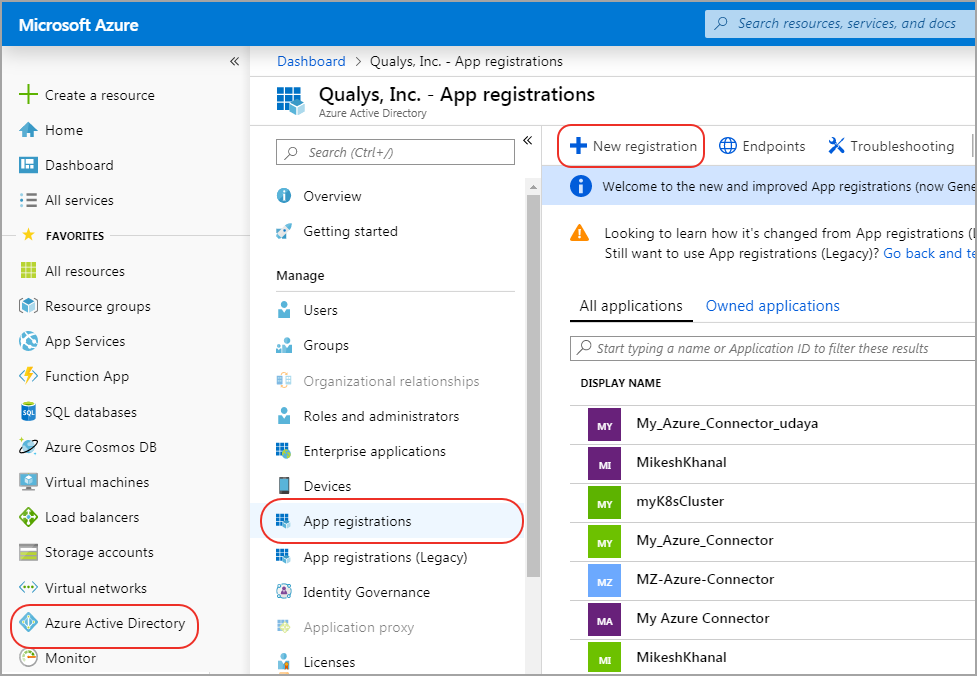
Task: Click the Dashboard breadcrumb link
Action: point(311,61)
